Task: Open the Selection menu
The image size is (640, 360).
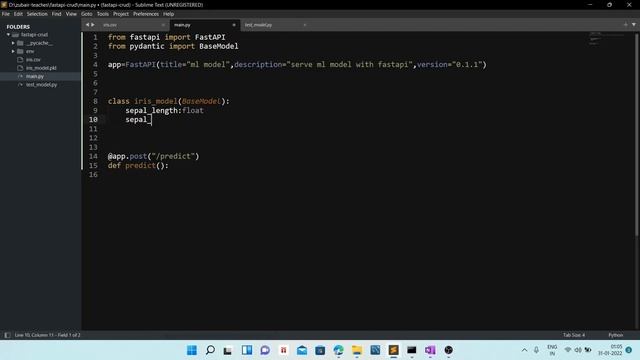Action: pos(37,14)
